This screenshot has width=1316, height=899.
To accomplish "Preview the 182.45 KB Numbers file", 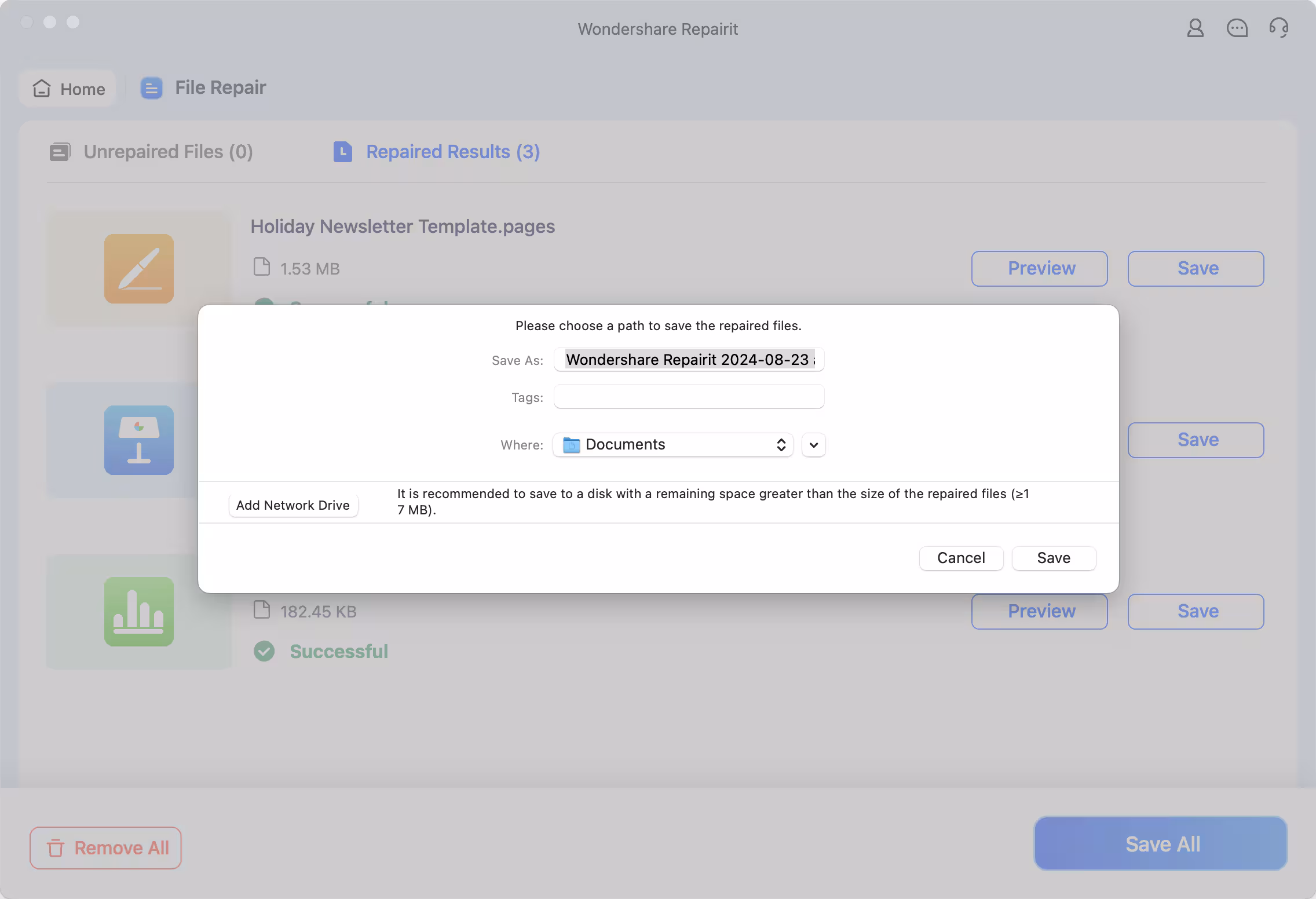I will (x=1040, y=612).
